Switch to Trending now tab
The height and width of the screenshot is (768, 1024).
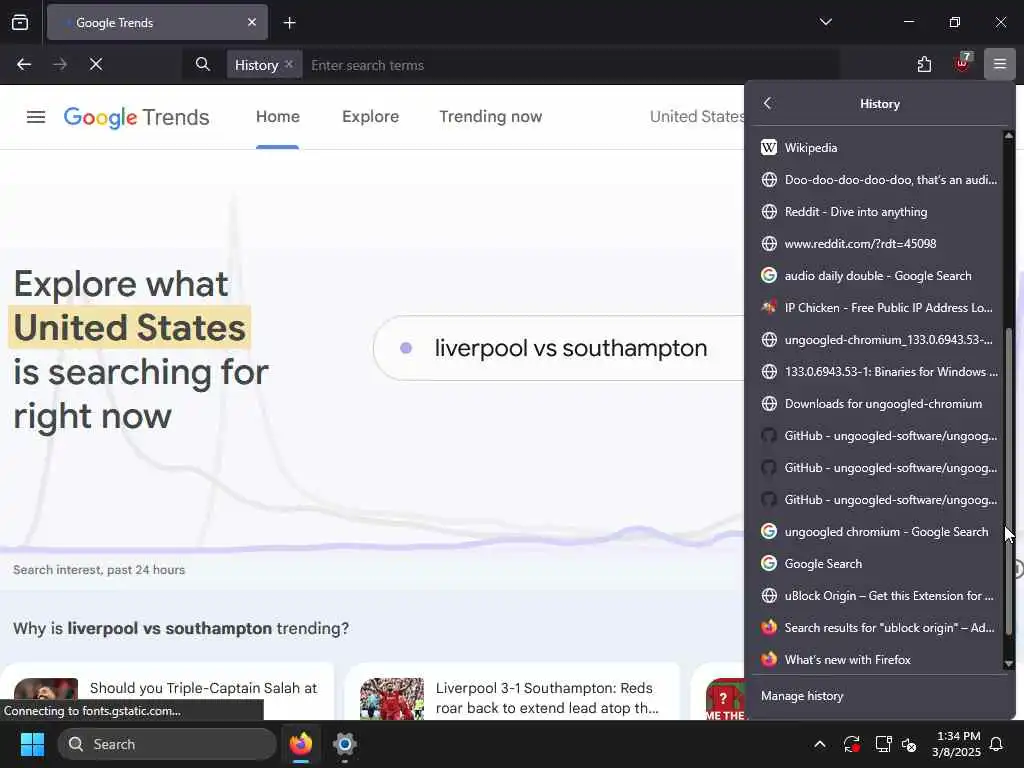coord(490,117)
